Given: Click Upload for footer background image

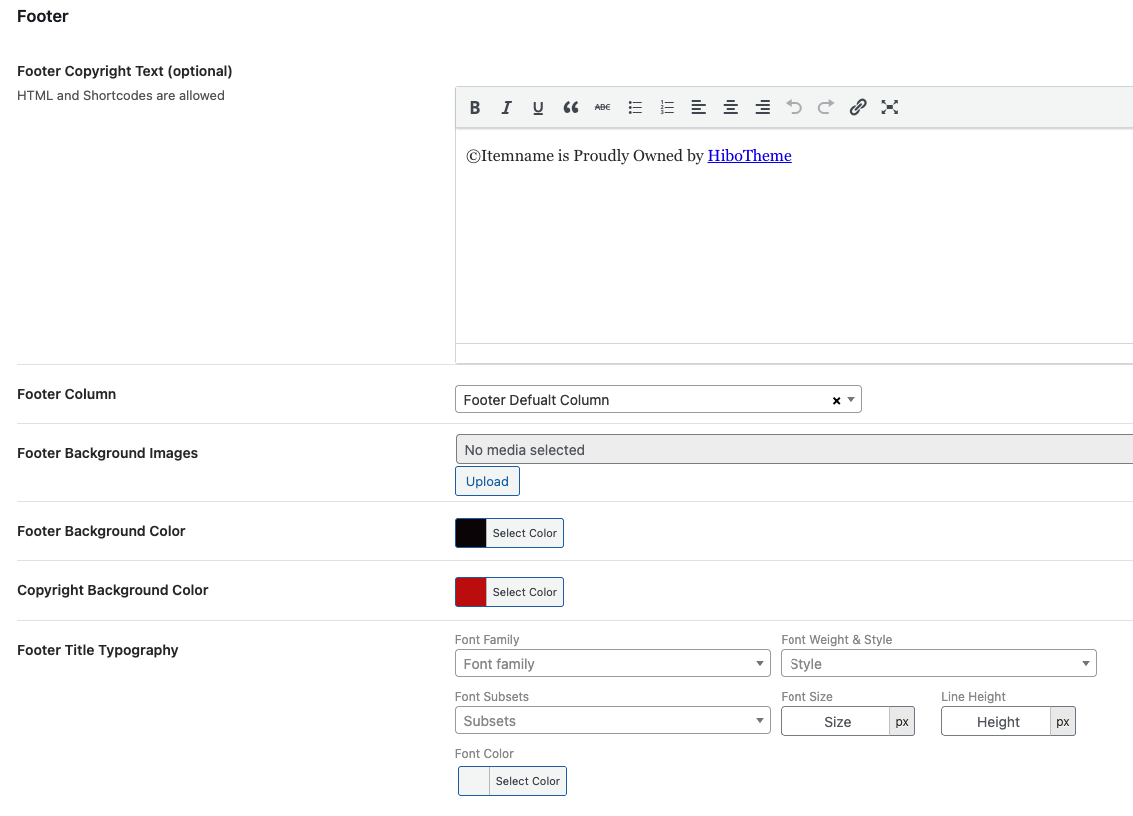Looking at the screenshot, I should [x=487, y=481].
